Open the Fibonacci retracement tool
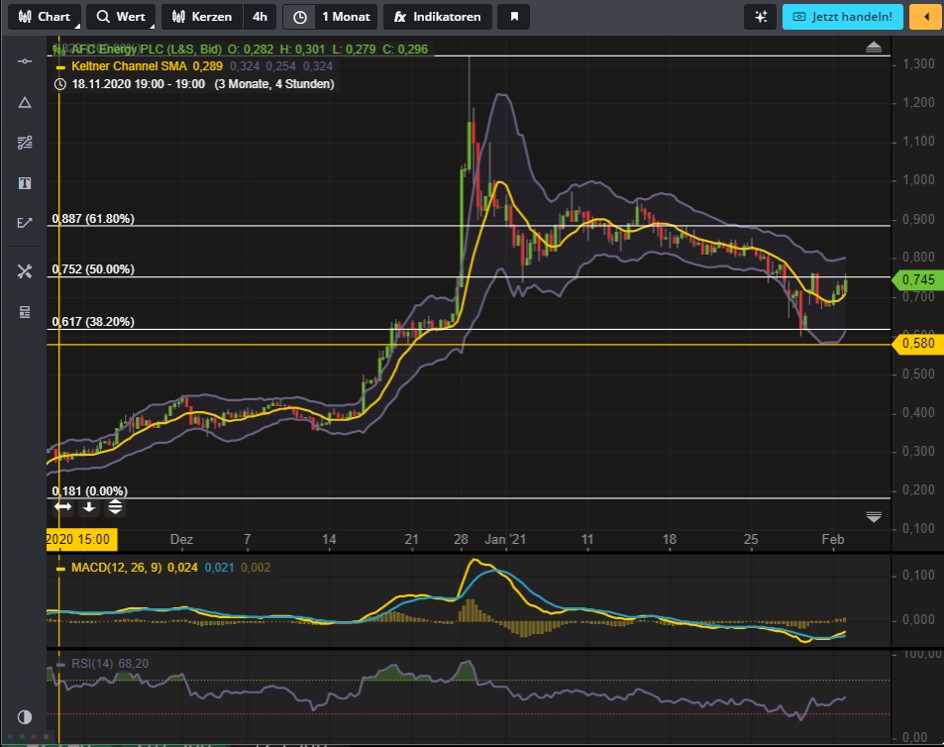Screen dimensions: 944x747 (25, 142)
